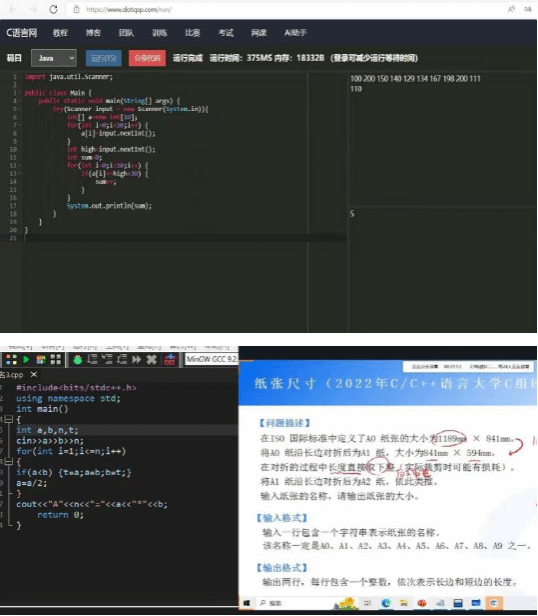Collapse the for loop fold marker
Screen dimensions: 538x616
click(x=9, y=462)
